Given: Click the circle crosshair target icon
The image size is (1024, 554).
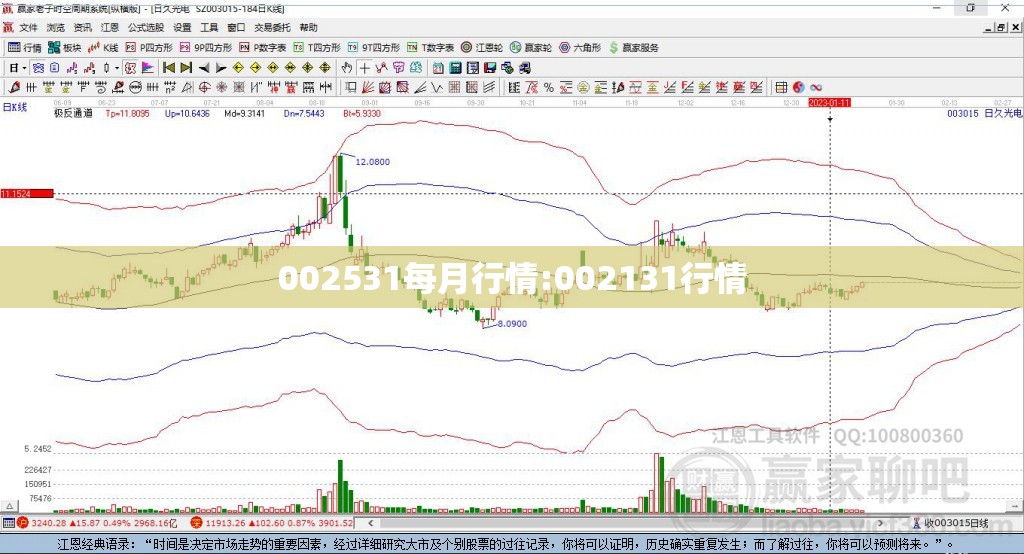Looking at the screenshot, I should point(204,87).
